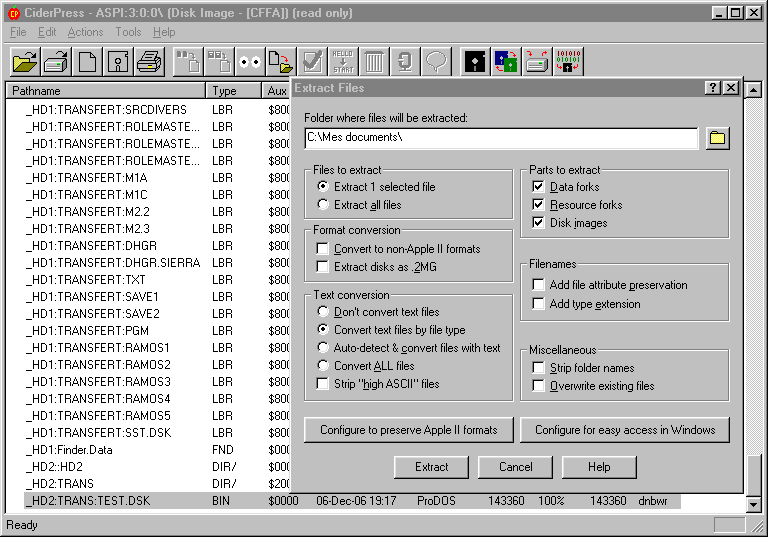Screen dimensions: 768x537
Task: Open the Help menu
Action: [x=164, y=32]
